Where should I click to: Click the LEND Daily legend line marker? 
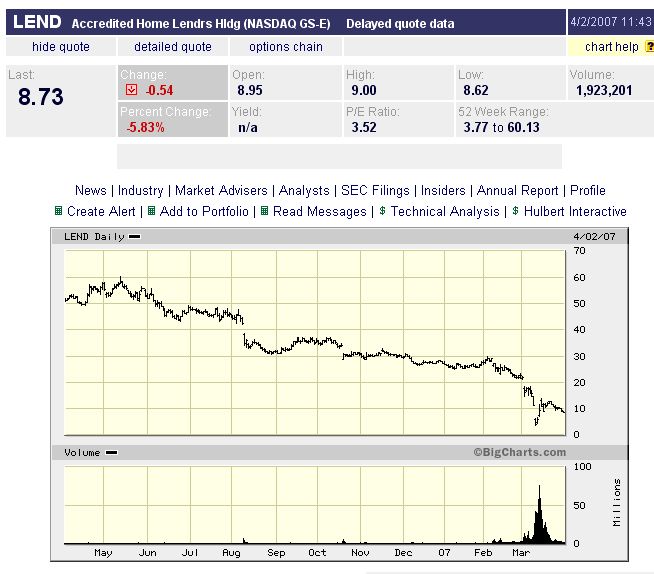(135, 237)
